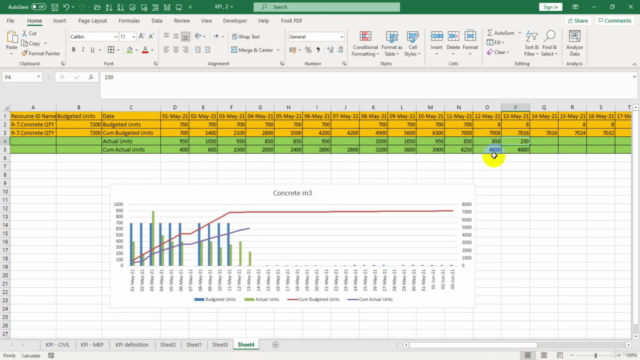The width and height of the screenshot is (640, 360).
Task: Switch to the Data tab
Action: 157,20
